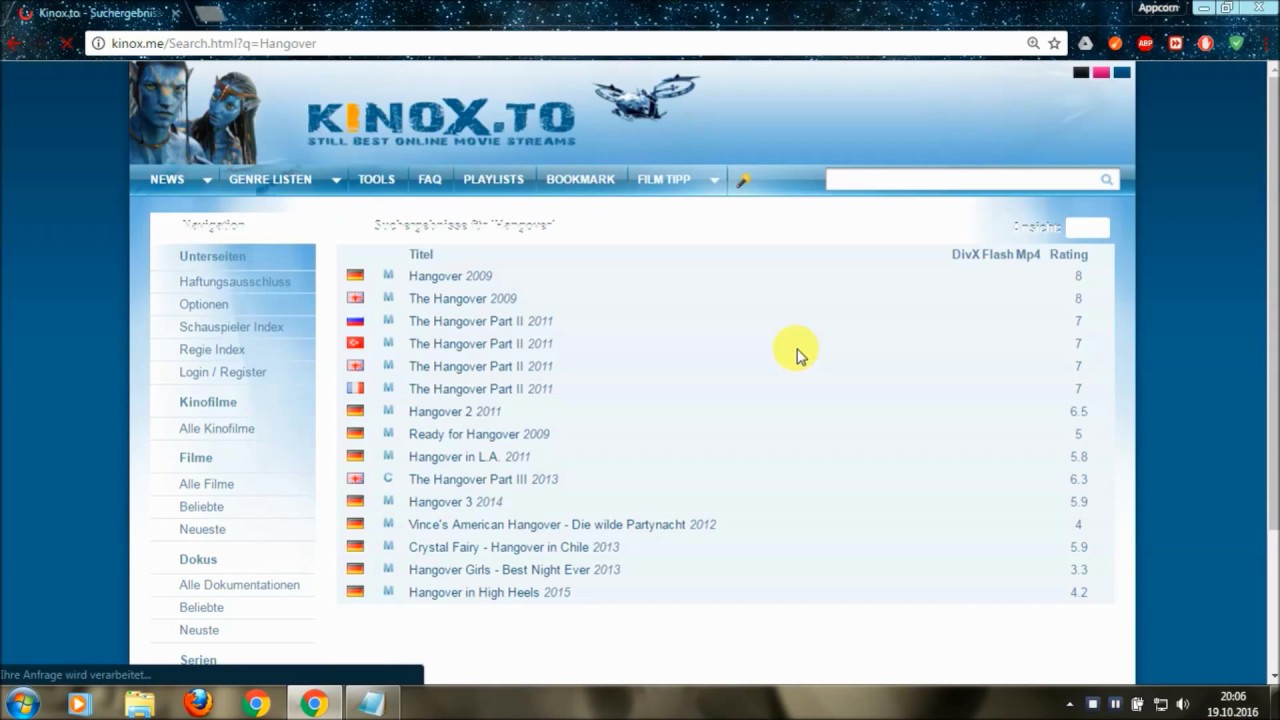Open the BOOKMARK menu item
The height and width of the screenshot is (720, 1280).
(x=580, y=180)
